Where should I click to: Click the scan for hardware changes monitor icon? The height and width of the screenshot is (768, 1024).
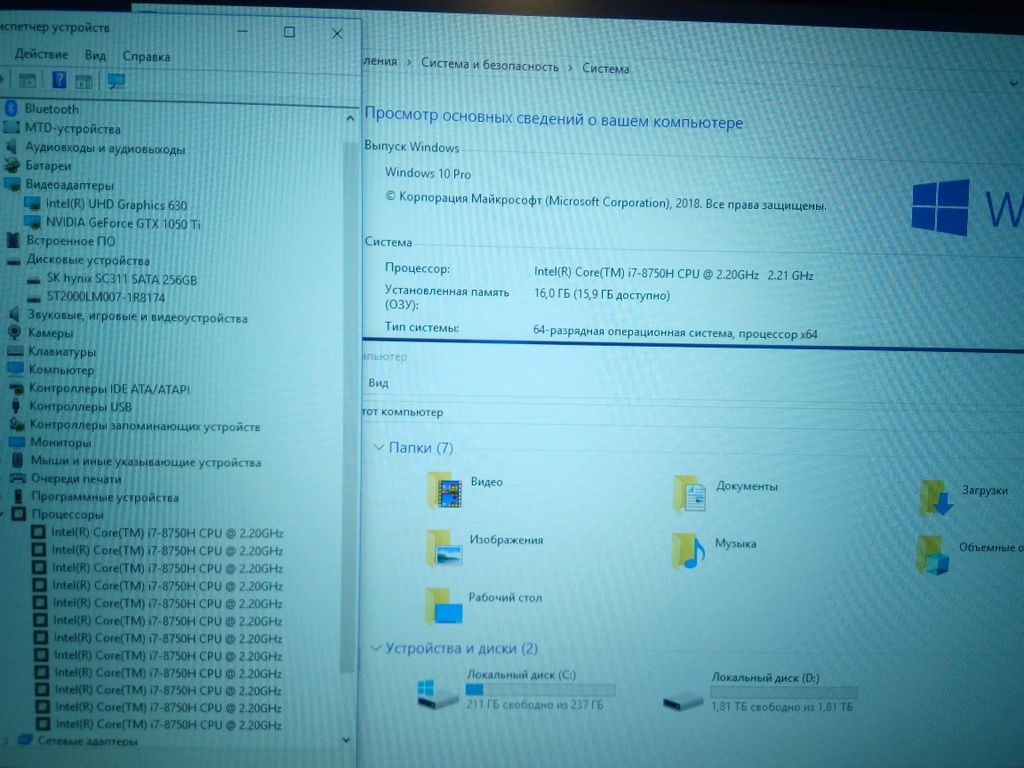[116, 81]
